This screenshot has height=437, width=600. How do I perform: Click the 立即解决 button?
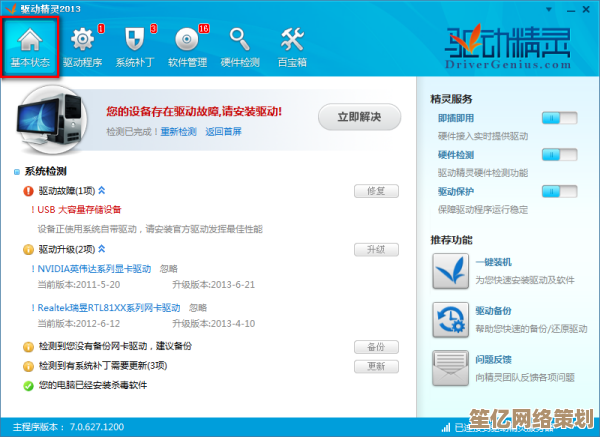(x=358, y=117)
